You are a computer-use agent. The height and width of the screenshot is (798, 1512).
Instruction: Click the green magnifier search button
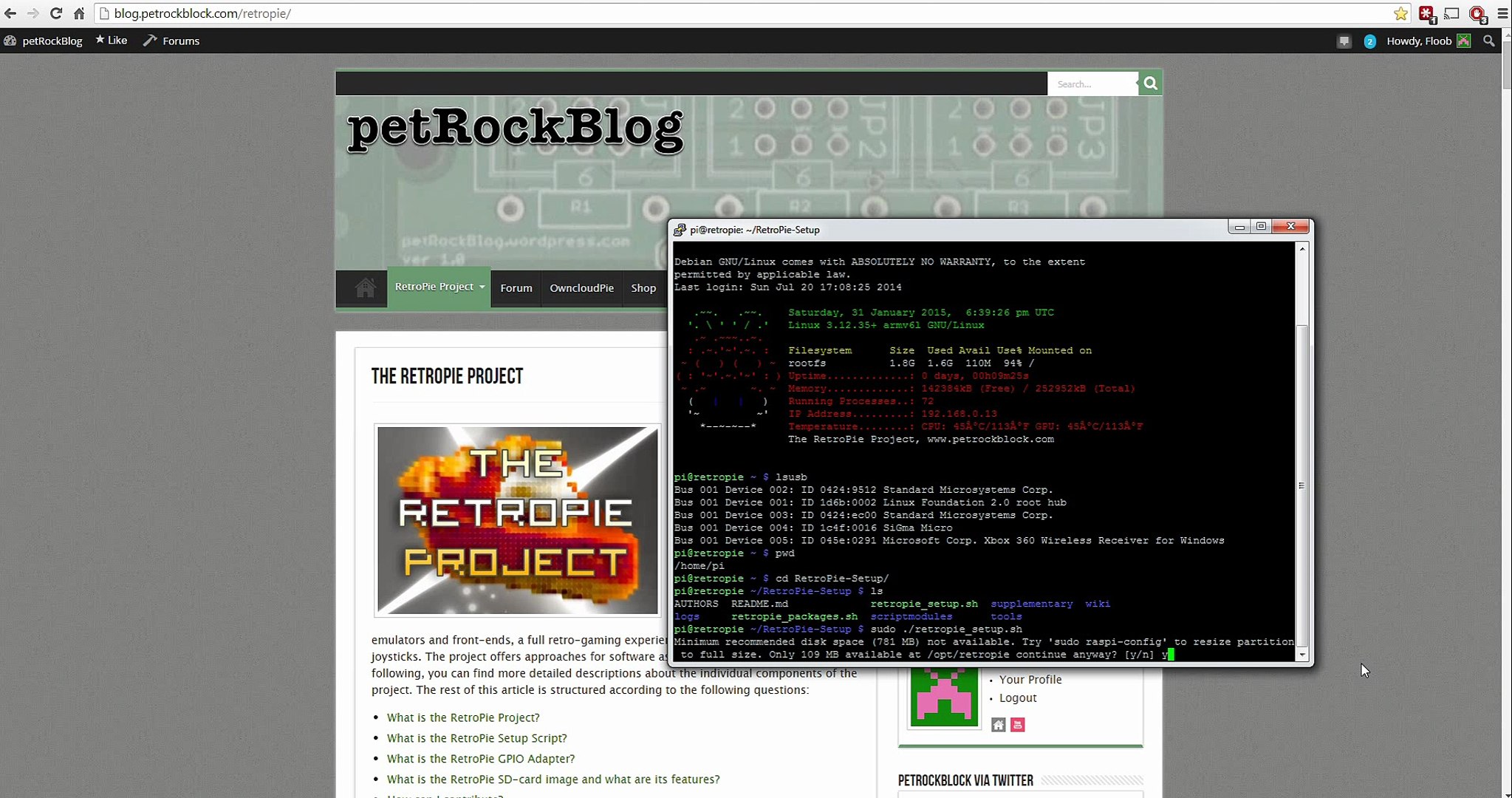[x=1150, y=83]
